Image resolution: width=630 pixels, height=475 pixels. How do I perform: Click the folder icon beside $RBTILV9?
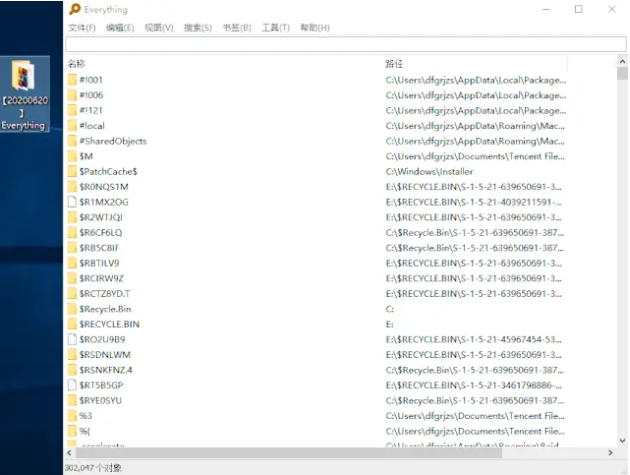72,263
